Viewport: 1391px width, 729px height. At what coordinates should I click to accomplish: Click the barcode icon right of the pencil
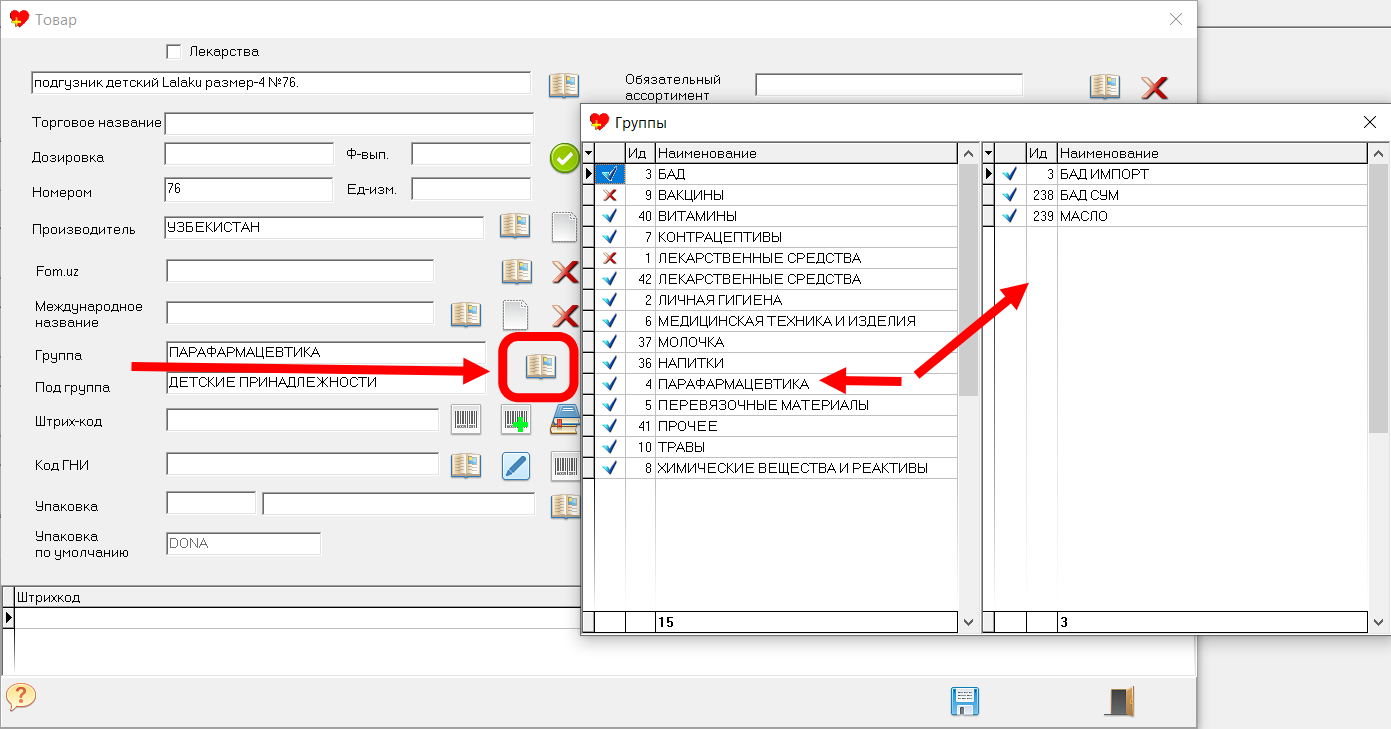pos(566,465)
